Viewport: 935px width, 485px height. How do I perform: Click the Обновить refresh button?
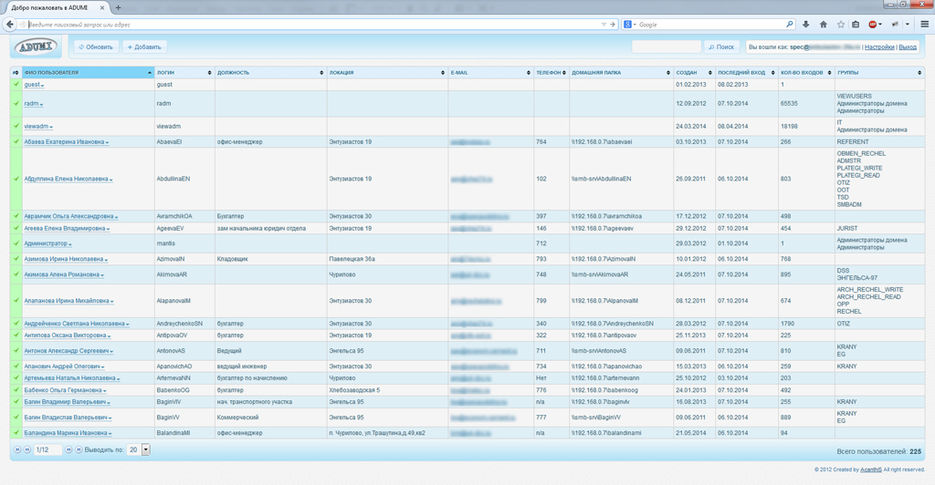pyautogui.click(x=96, y=47)
